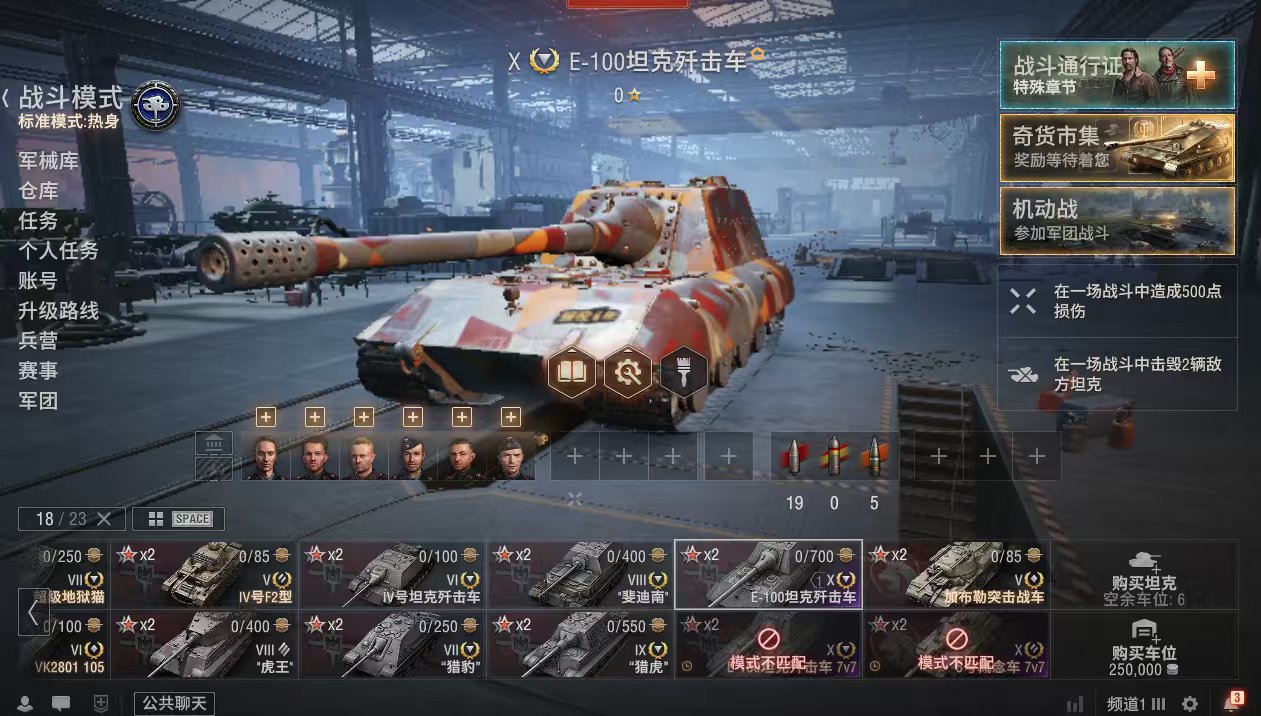Open the wrench-gear equipment icon
This screenshot has height=716, width=1261.
point(628,373)
